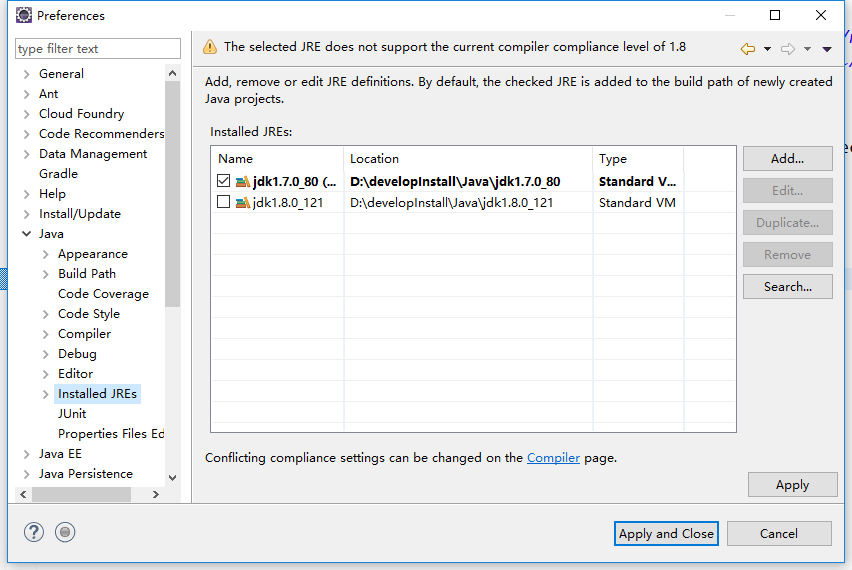The image size is (852, 570).
Task: Click the Edit... button
Action: pos(787,191)
